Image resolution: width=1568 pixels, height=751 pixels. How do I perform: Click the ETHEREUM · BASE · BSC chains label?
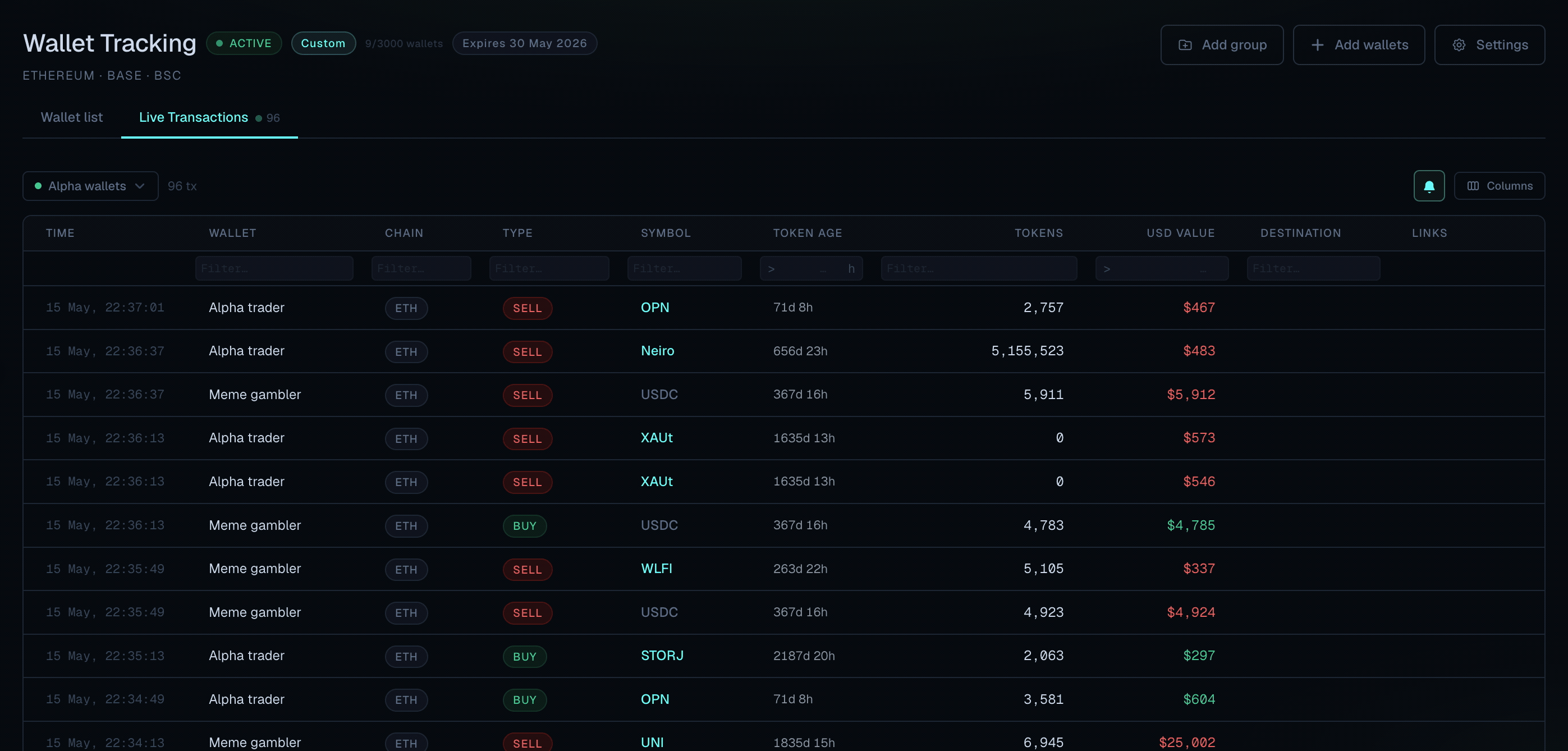click(x=102, y=75)
